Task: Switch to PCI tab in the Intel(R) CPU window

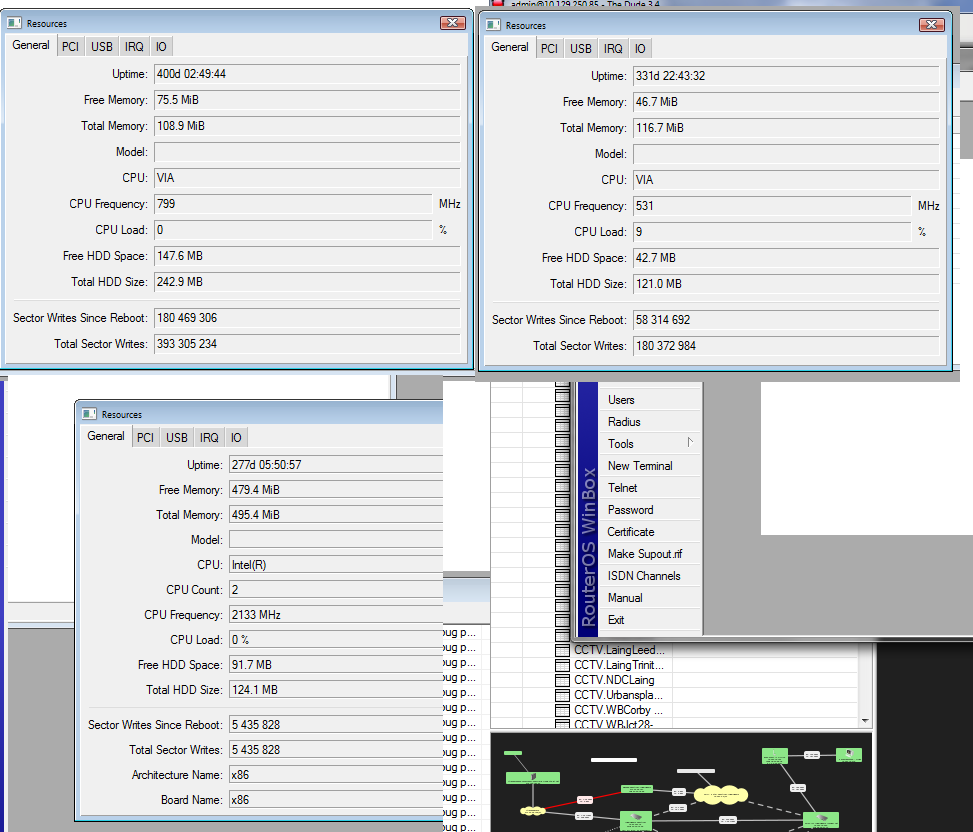Action: (x=145, y=437)
